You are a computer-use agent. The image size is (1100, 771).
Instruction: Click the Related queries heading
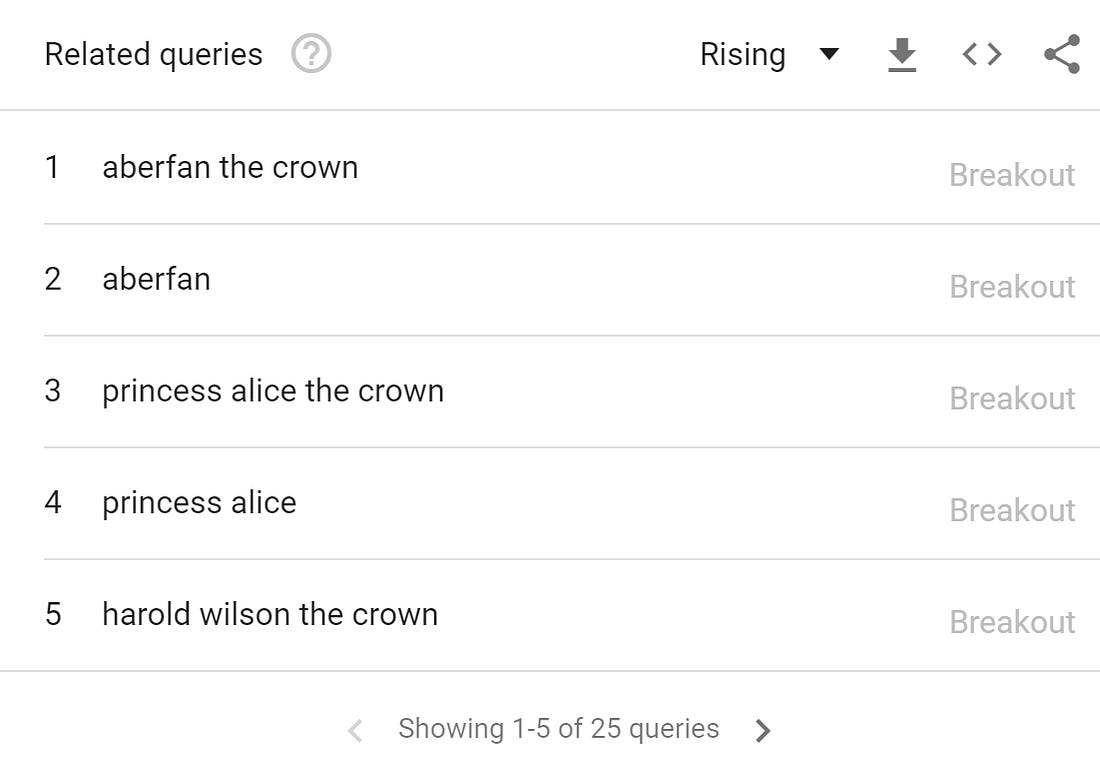coord(154,55)
